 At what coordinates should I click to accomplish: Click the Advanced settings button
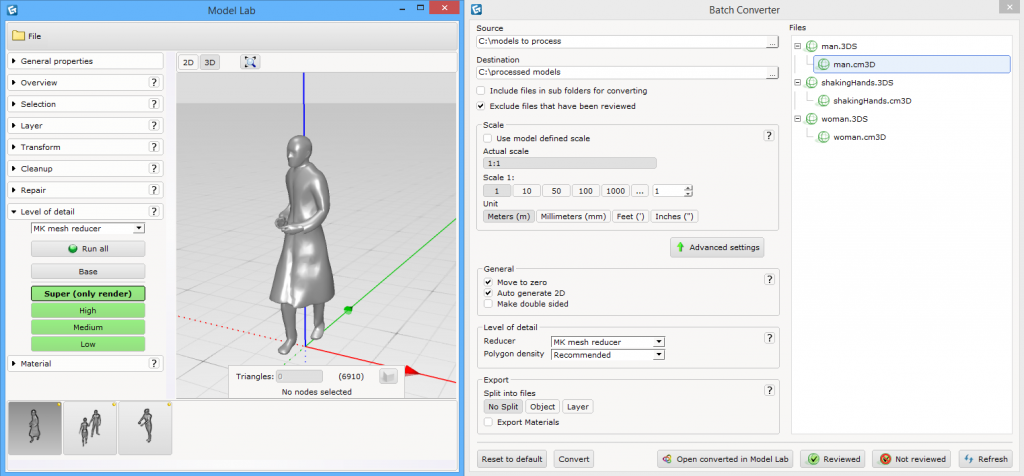pos(717,247)
